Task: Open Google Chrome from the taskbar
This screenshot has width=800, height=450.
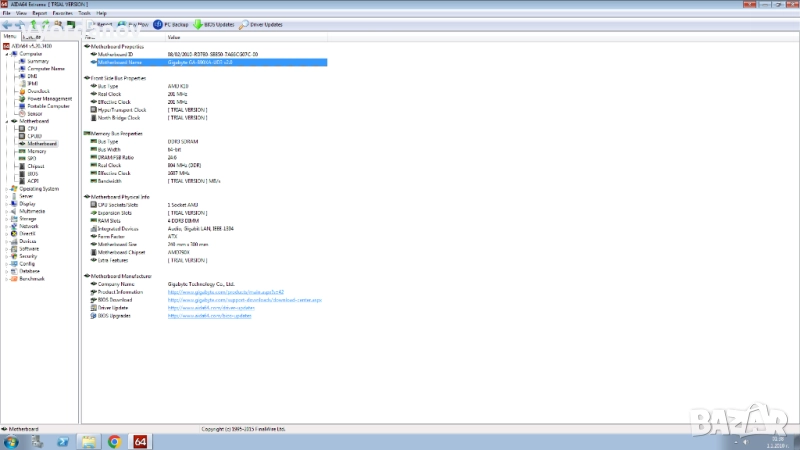Action: 114,441
